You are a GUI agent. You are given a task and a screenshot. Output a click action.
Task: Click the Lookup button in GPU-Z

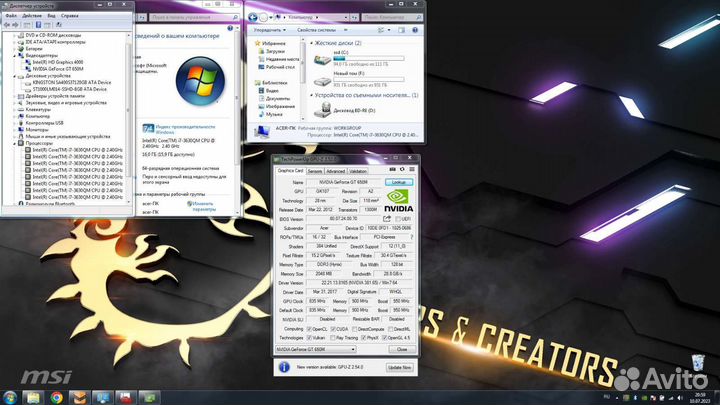pos(399,183)
